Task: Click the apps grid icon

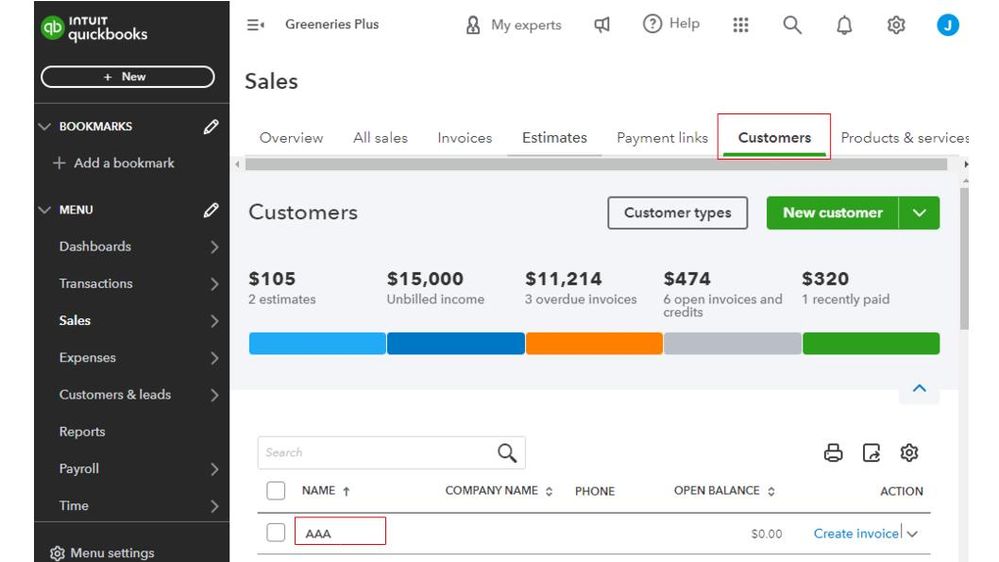Action: click(741, 25)
